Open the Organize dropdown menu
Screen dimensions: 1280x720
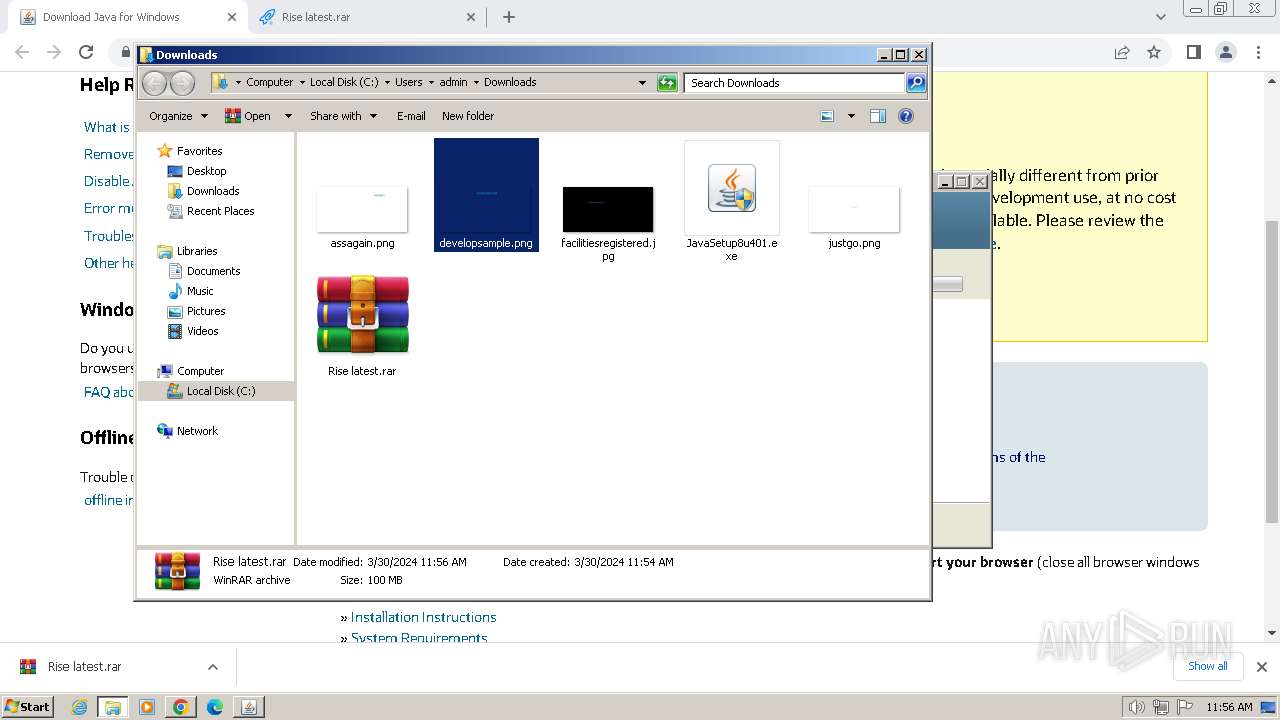(x=178, y=116)
